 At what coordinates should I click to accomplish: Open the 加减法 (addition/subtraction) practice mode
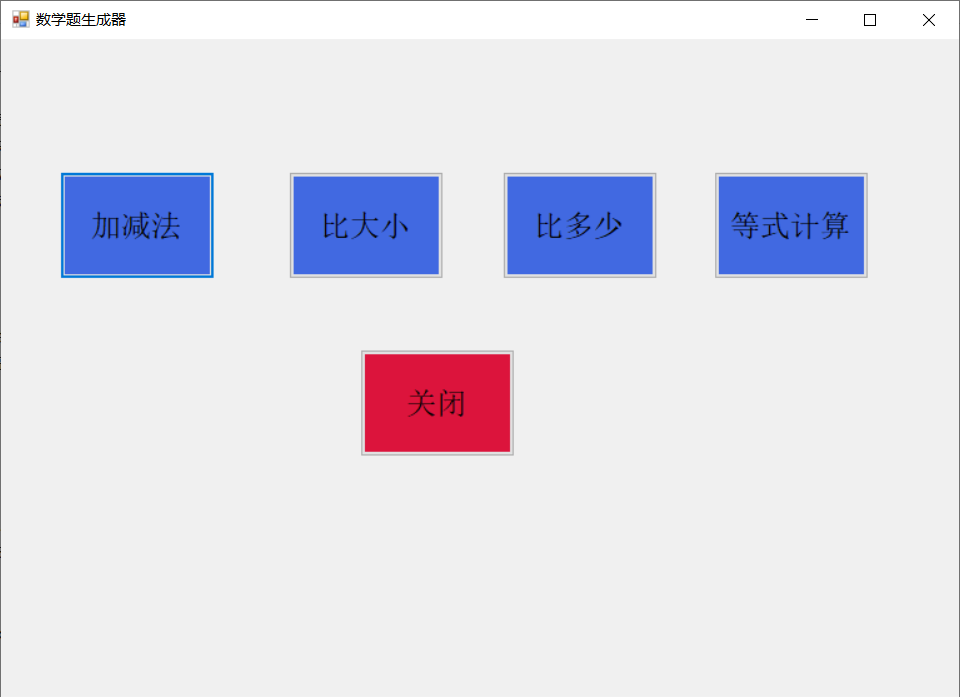click(136, 225)
